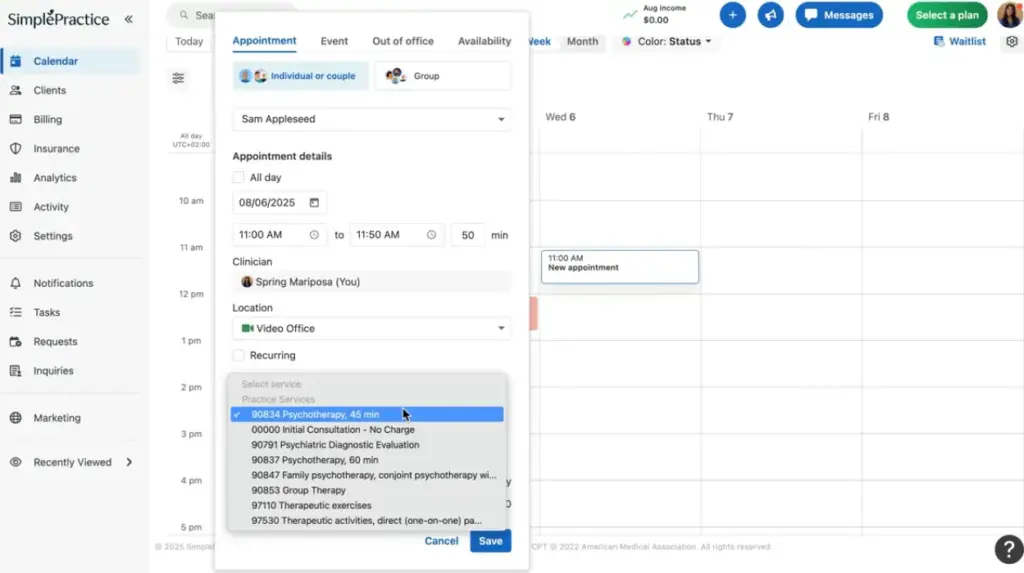Enable the Recurring checkbox
This screenshot has height=573, width=1024.
point(238,355)
